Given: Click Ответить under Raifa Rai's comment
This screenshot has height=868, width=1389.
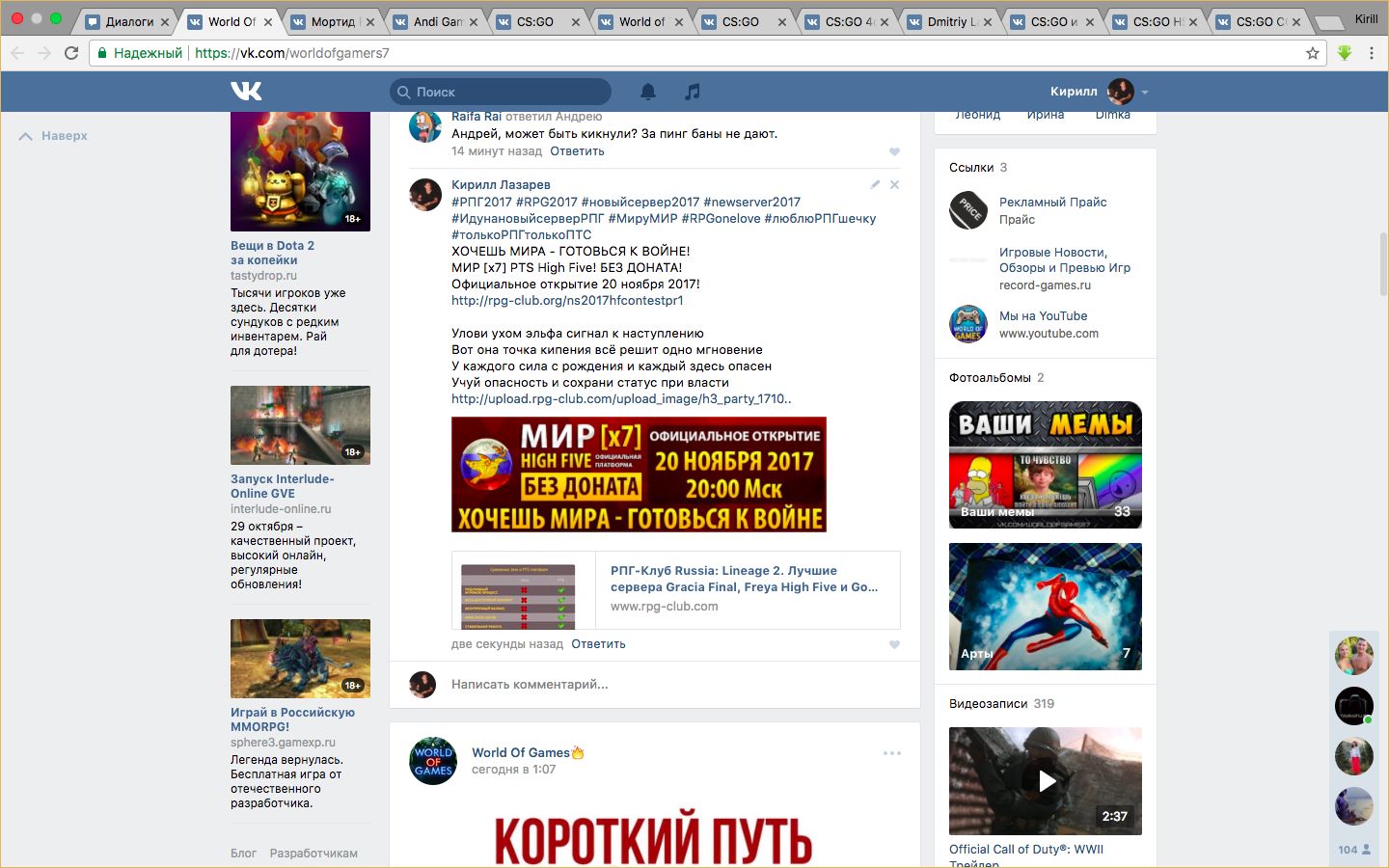Looking at the screenshot, I should [577, 151].
